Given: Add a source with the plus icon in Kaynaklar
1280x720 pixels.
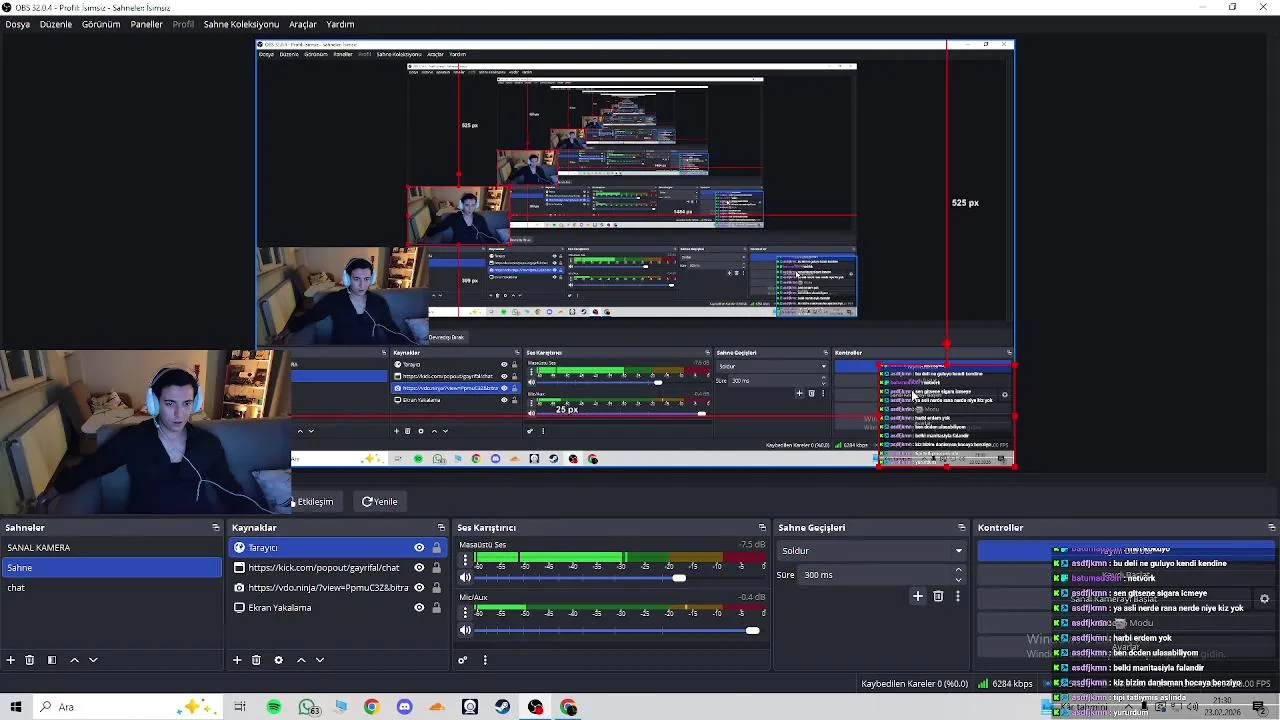Looking at the screenshot, I should 237,660.
